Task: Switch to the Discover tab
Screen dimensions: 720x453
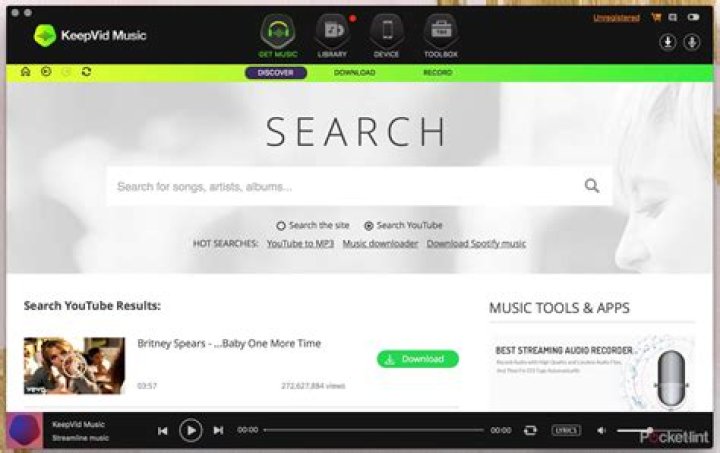Action: tap(276, 73)
